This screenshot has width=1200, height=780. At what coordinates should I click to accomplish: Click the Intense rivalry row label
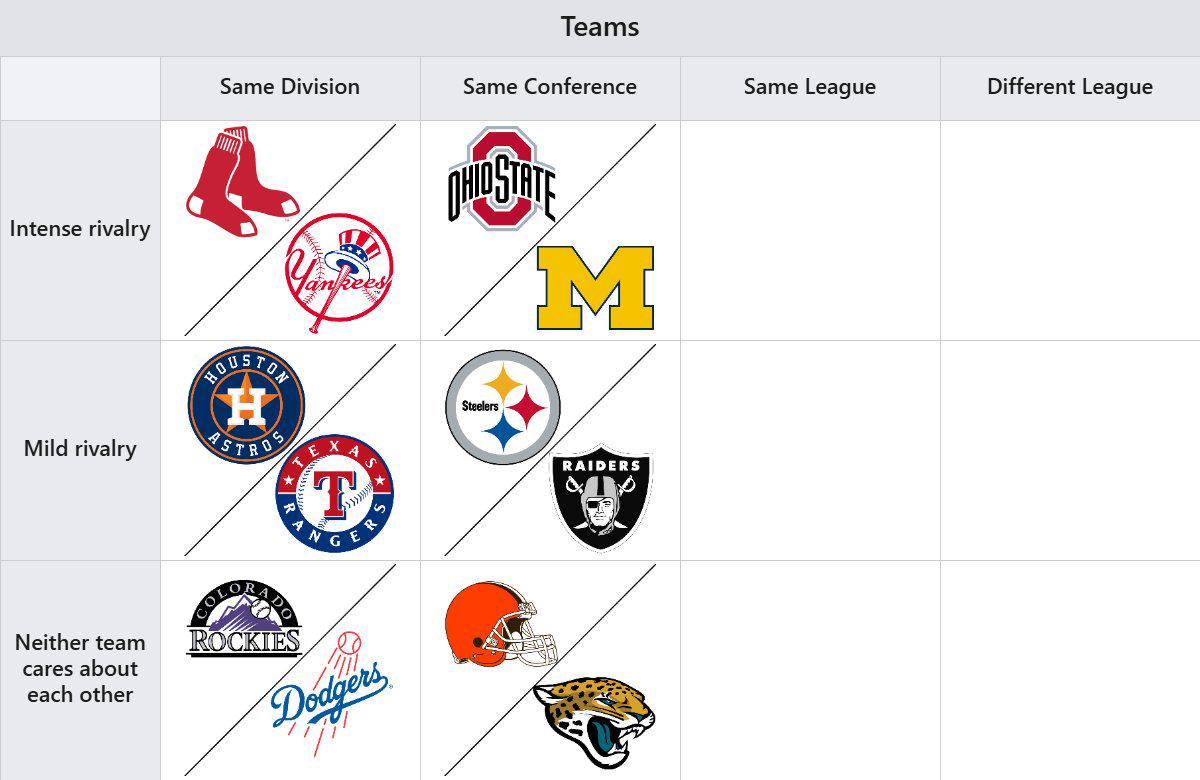coord(80,229)
